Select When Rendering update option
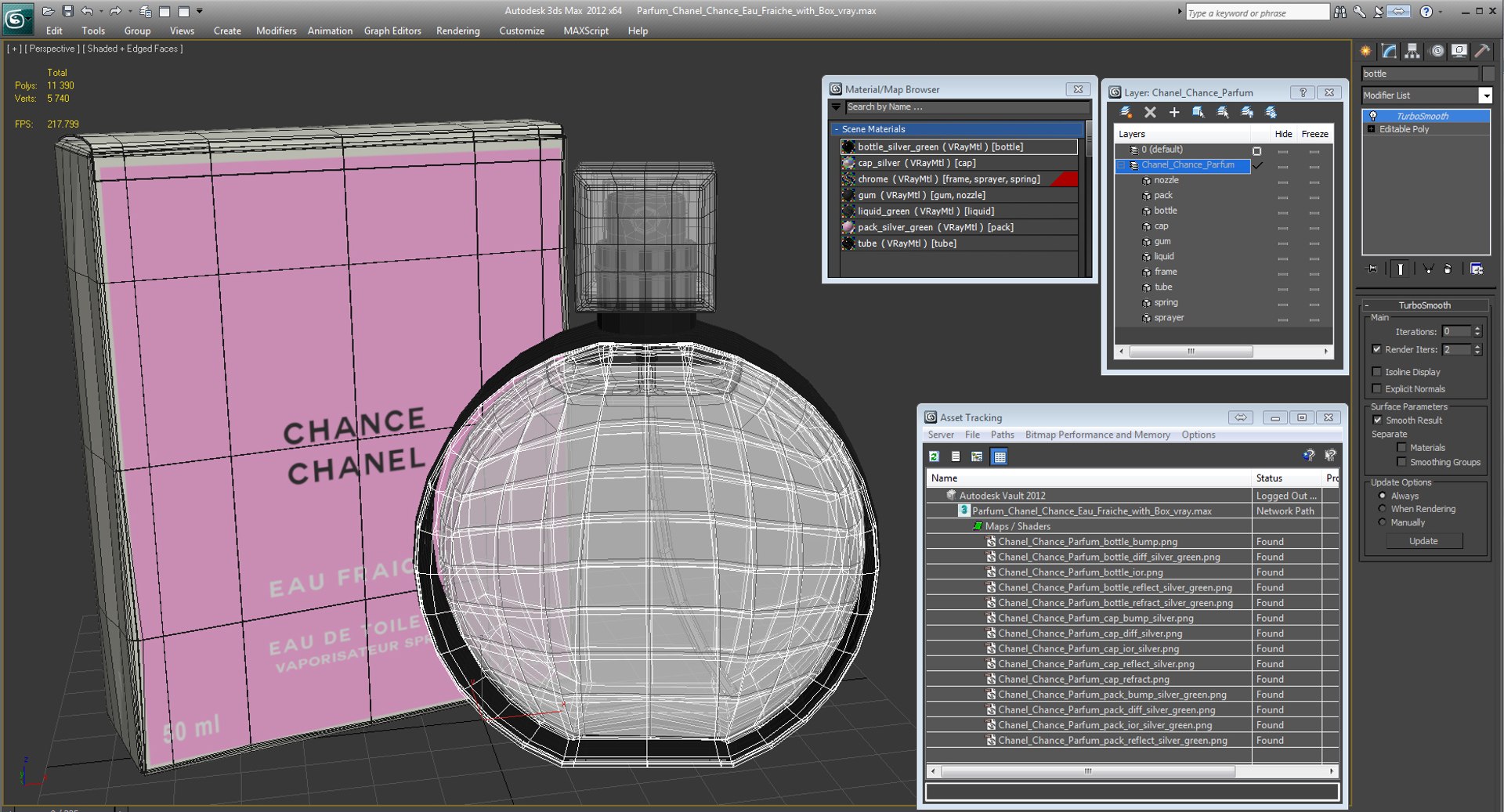The height and width of the screenshot is (812, 1504). [1383, 509]
